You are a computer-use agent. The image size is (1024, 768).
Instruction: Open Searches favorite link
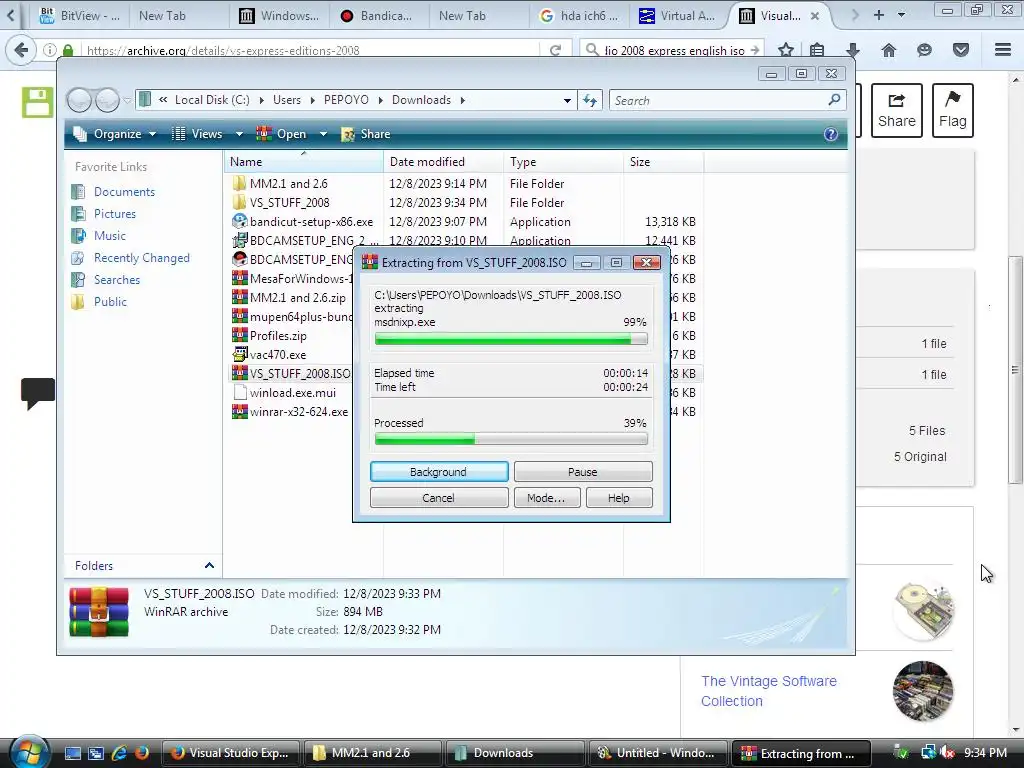pyautogui.click(x=117, y=280)
